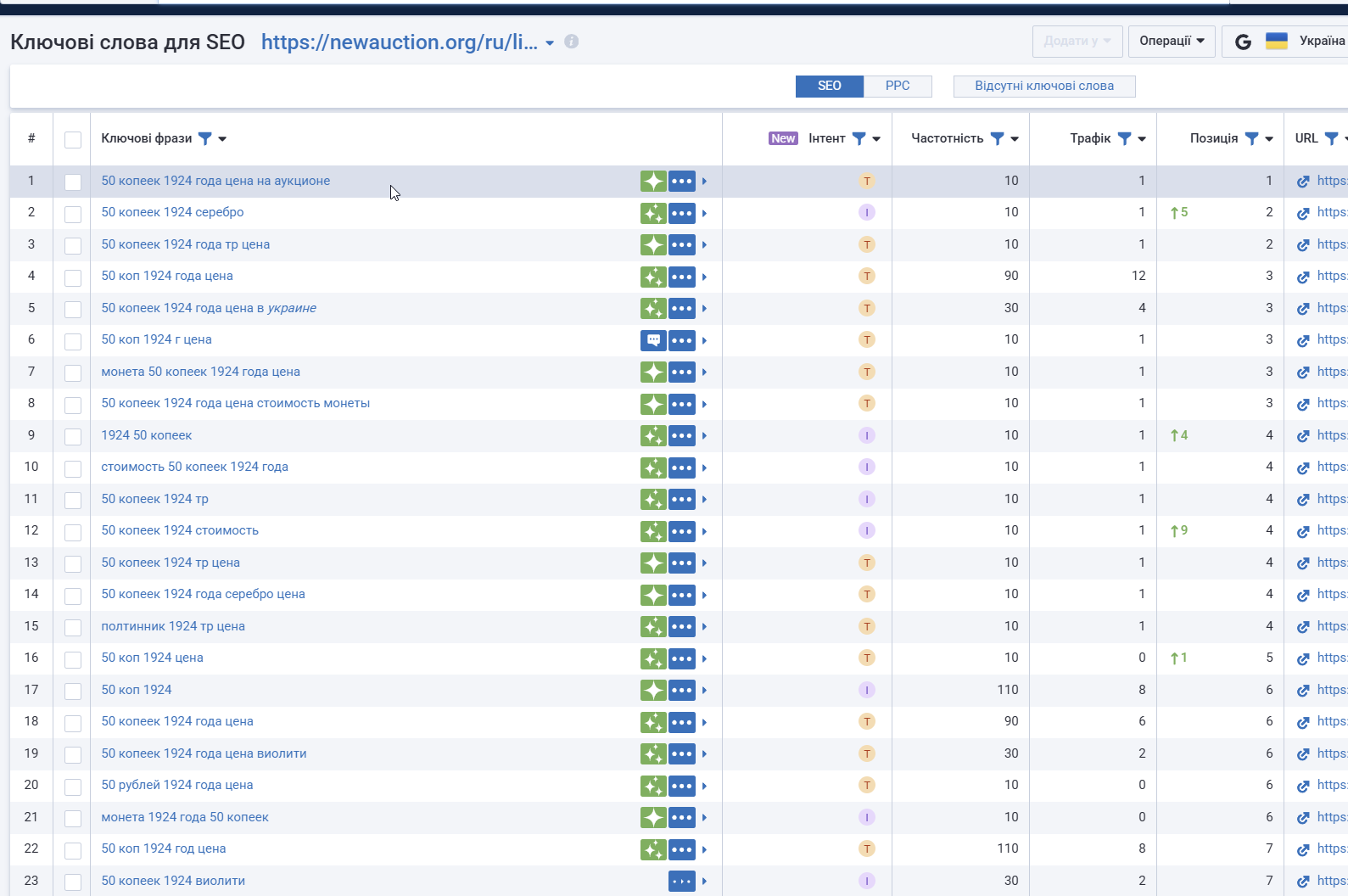Click the Відсутні ключові слова button

1044,86
